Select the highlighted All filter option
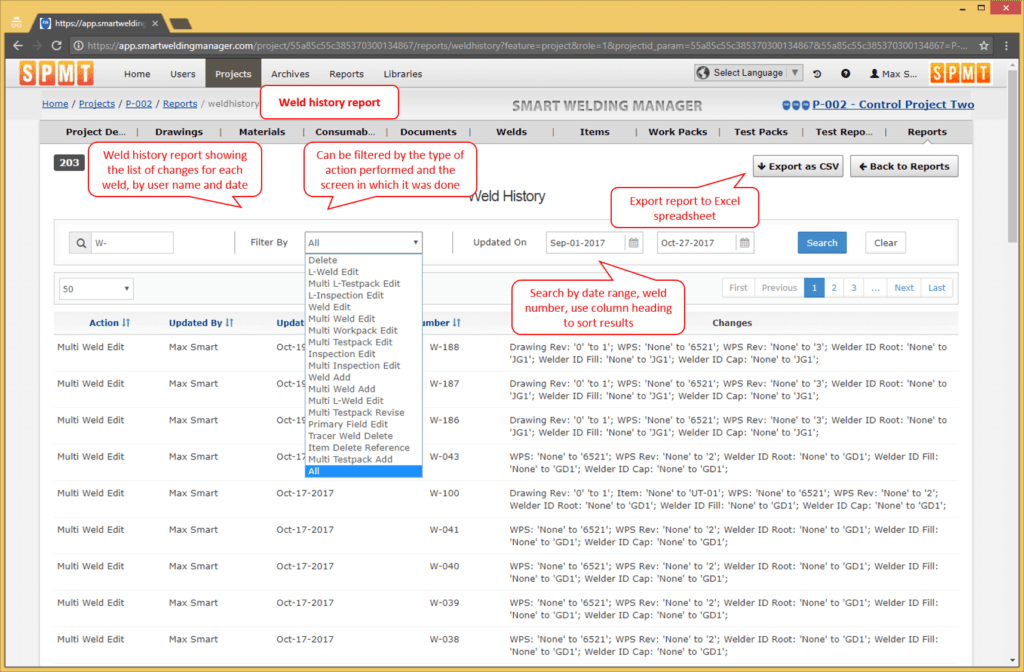Image resolution: width=1024 pixels, height=672 pixels. (363, 471)
